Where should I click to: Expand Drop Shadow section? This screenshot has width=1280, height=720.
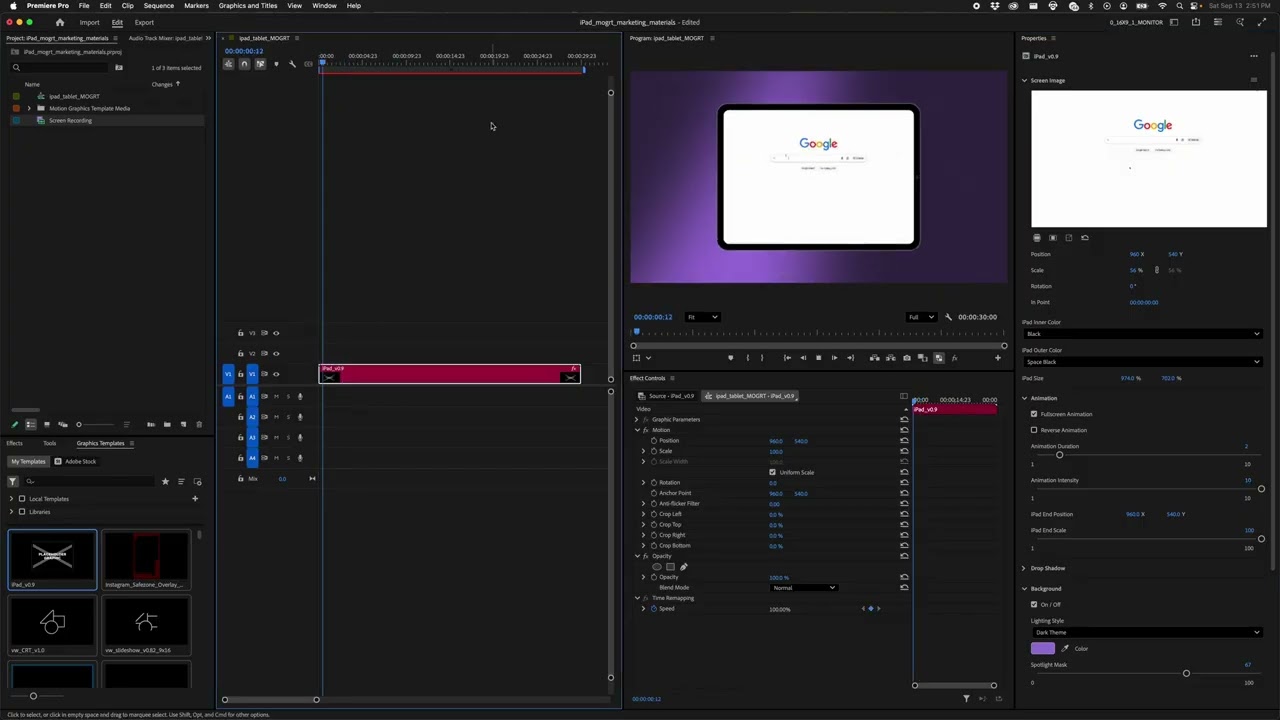click(1024, 568)
